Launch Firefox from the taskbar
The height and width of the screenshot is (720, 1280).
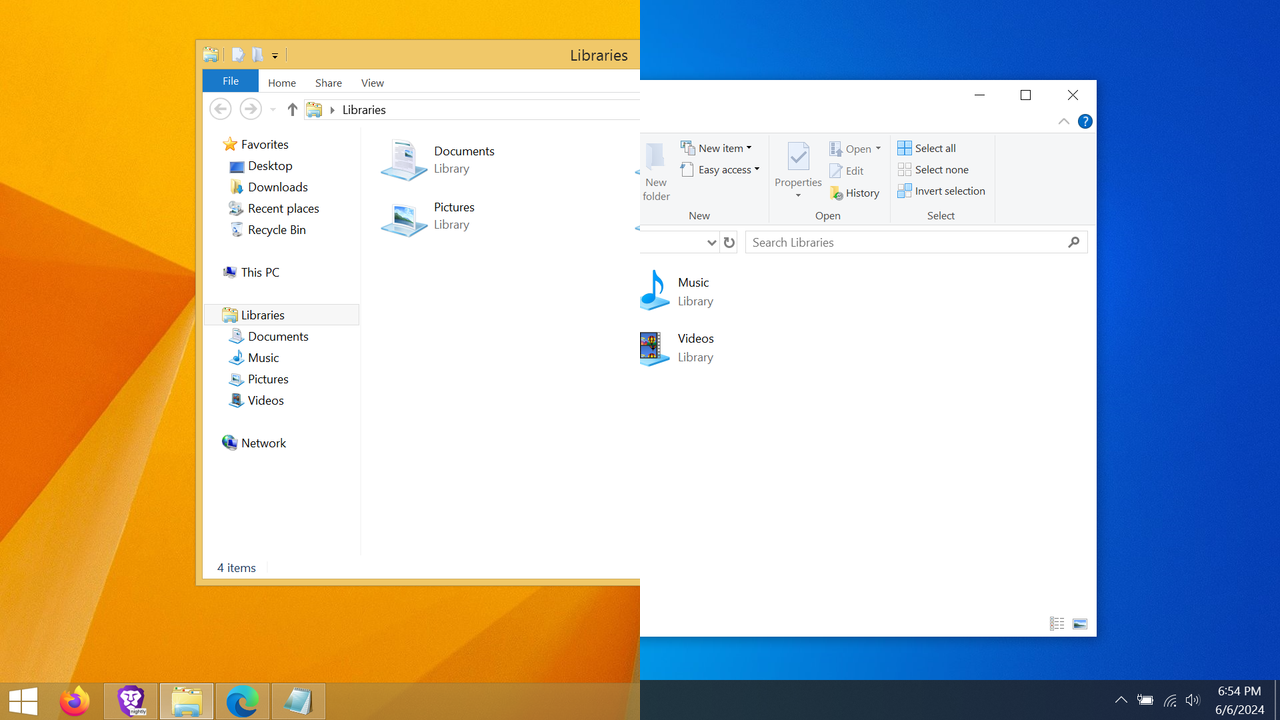click(x=75, y=701)
